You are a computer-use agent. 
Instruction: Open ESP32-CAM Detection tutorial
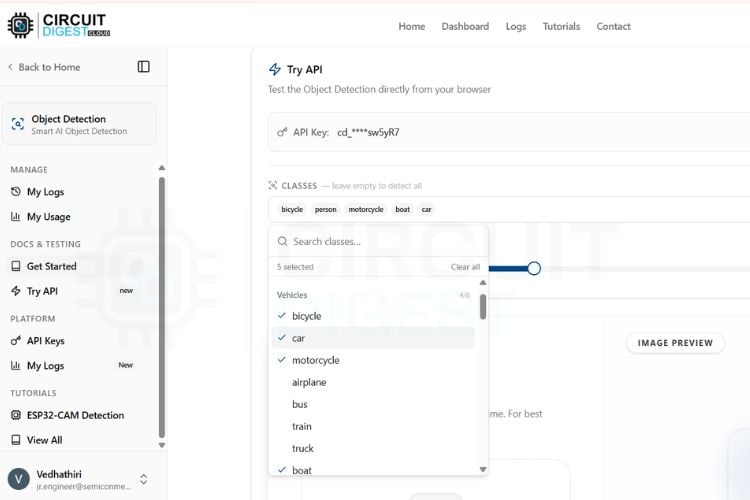[75, 415]
